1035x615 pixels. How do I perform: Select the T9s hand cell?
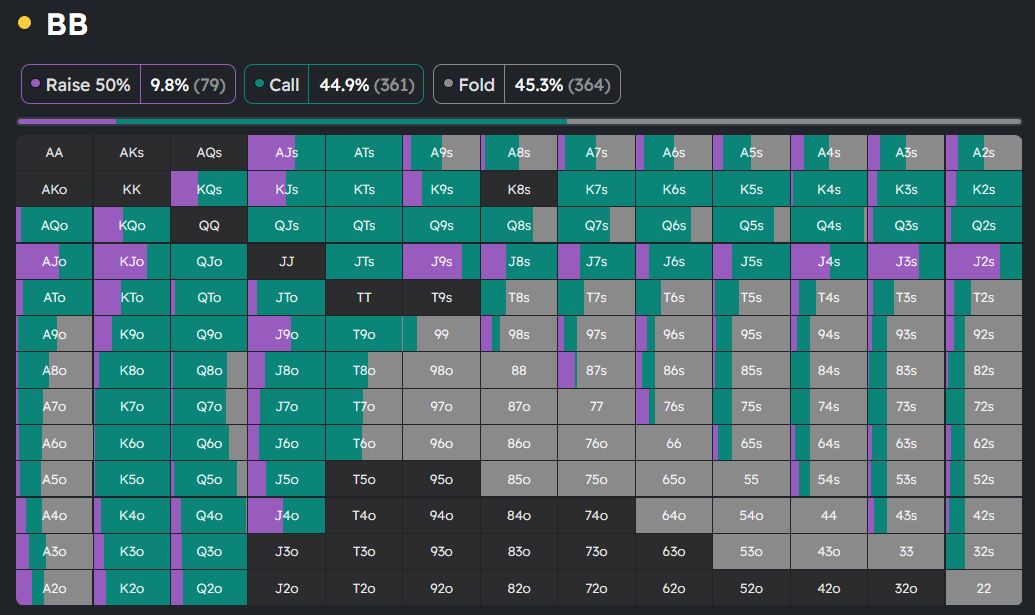tap(441, 298)
